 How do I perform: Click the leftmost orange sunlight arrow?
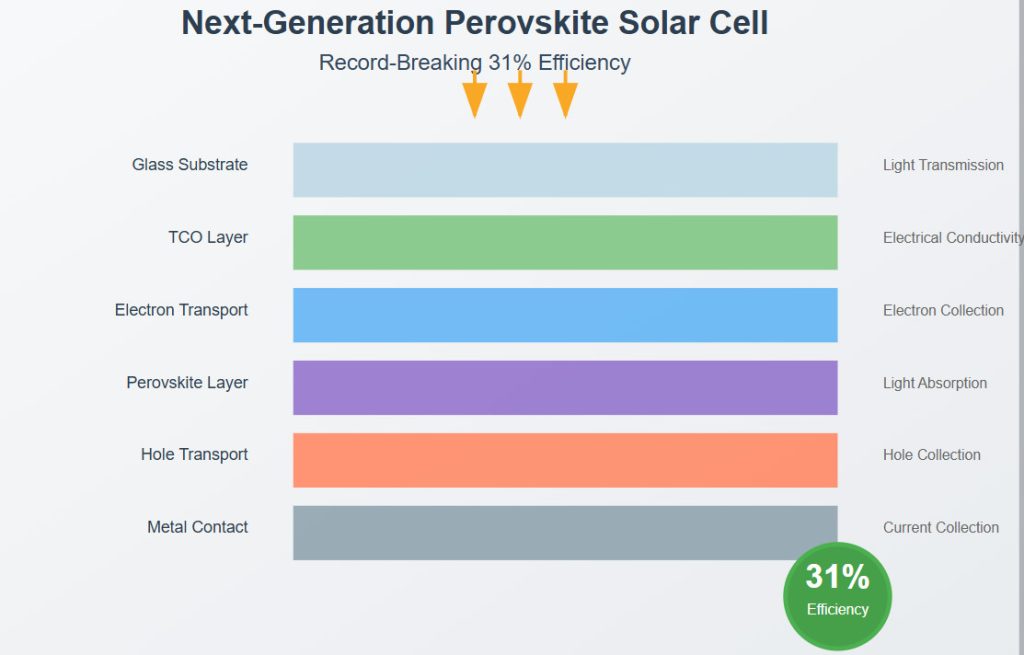pos(475,95)
